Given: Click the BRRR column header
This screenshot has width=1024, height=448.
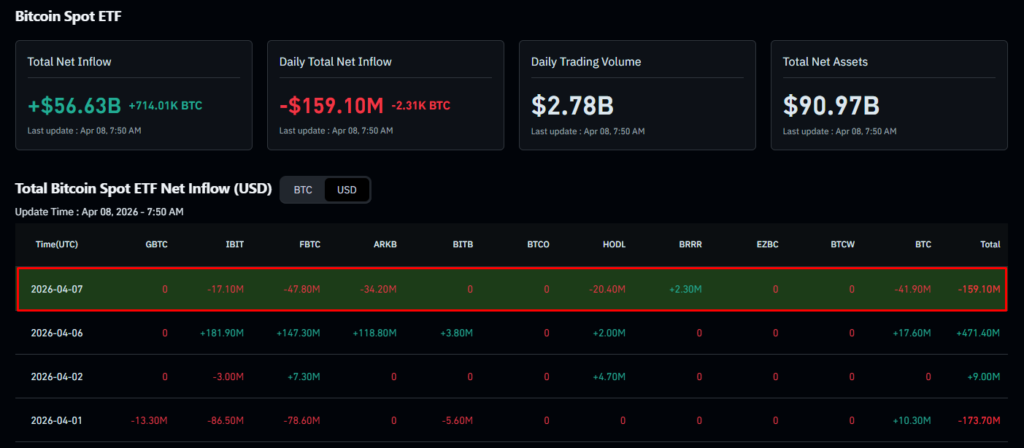Looking at the screenshot, I should [690, 244].
